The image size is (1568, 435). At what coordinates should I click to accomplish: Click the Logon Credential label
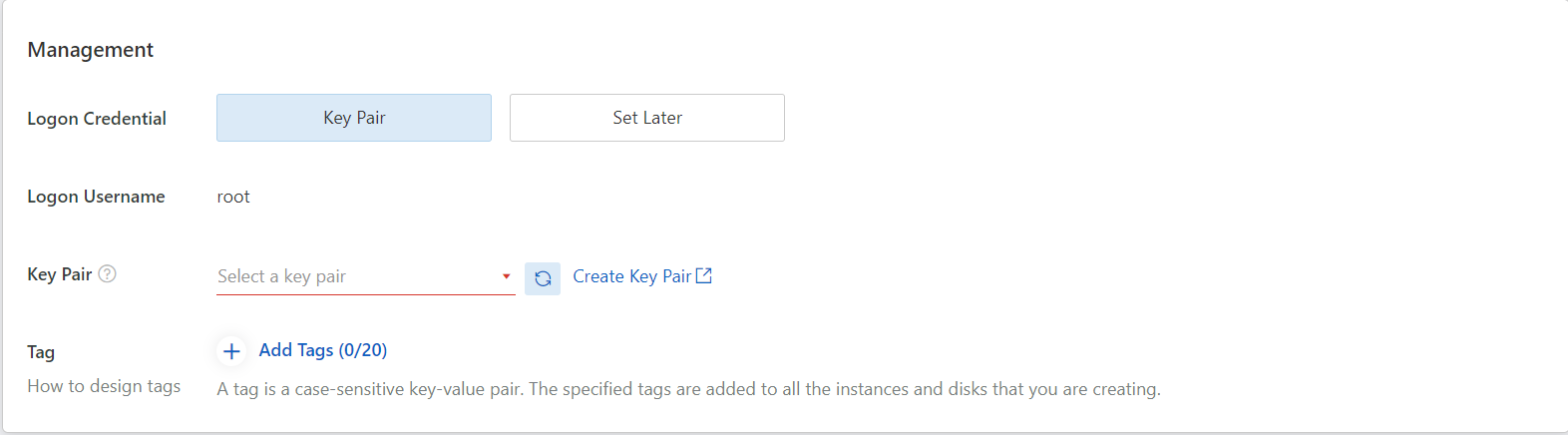(97, 119)
